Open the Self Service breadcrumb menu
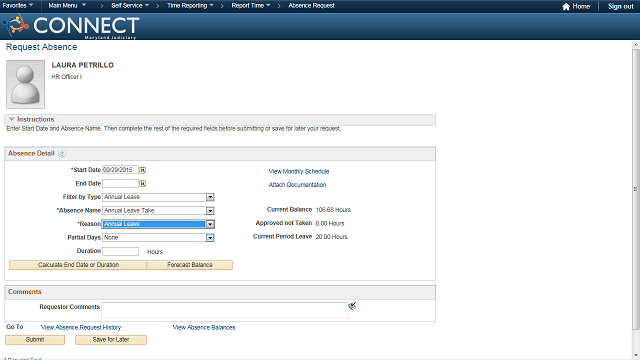This screenshot has width=640, height=360. [x=130, y=6]
